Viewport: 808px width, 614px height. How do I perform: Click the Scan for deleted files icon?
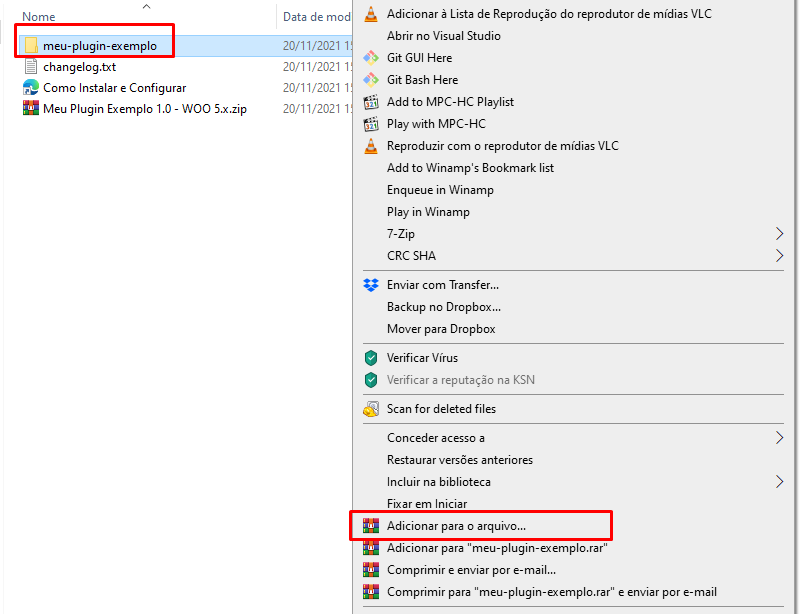(x=371, y=409)
